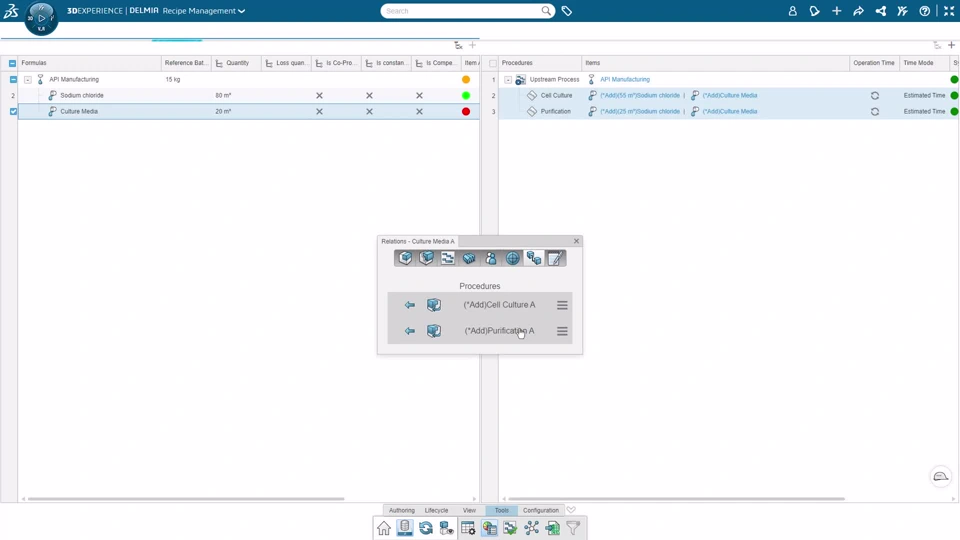The width and height of the screenshot is (960, 540).
Task: Open (*Add)(55 m³)Sodium chloride link
Action: click(640, 96)
